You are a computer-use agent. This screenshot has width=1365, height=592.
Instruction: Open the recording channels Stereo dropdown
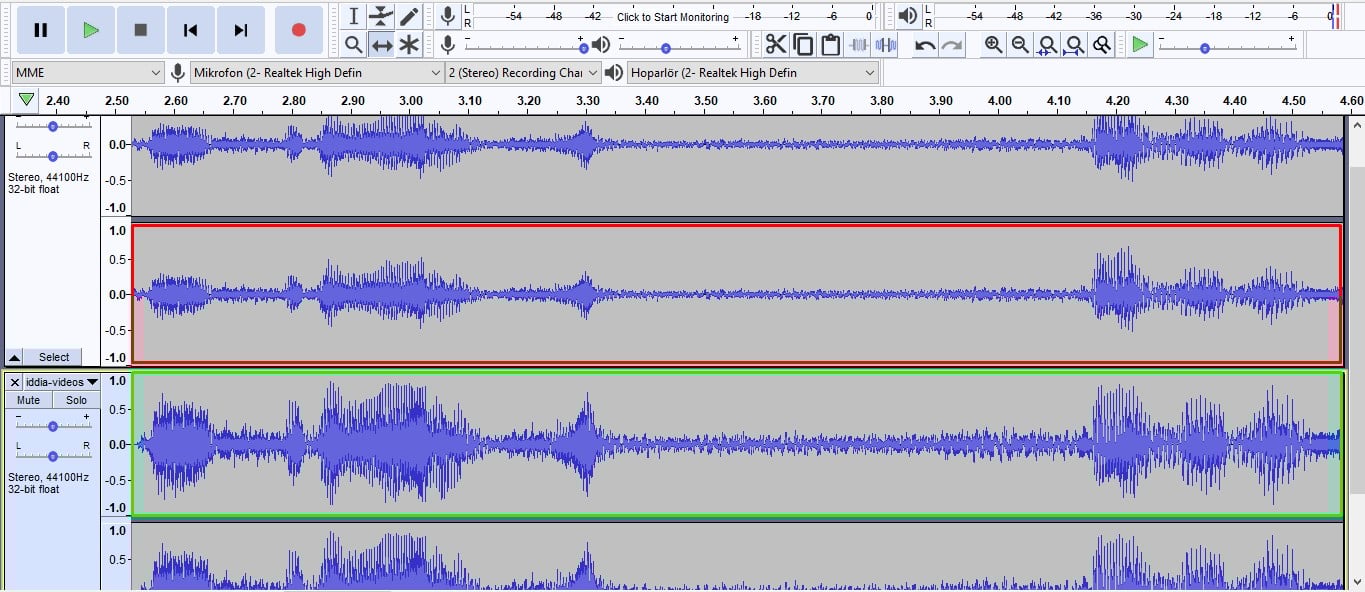[523, 73]
